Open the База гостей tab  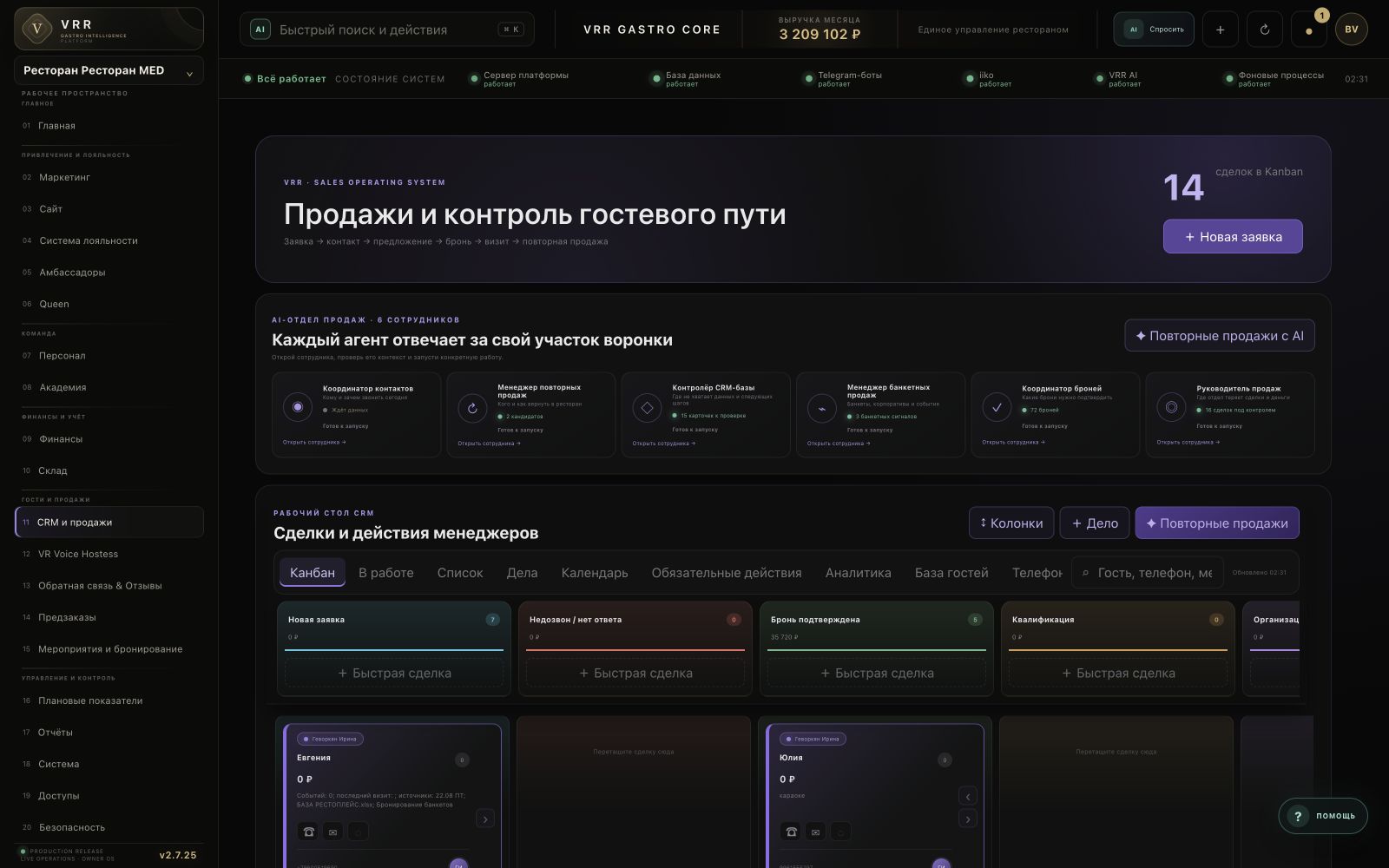click(x=951, y=573)
